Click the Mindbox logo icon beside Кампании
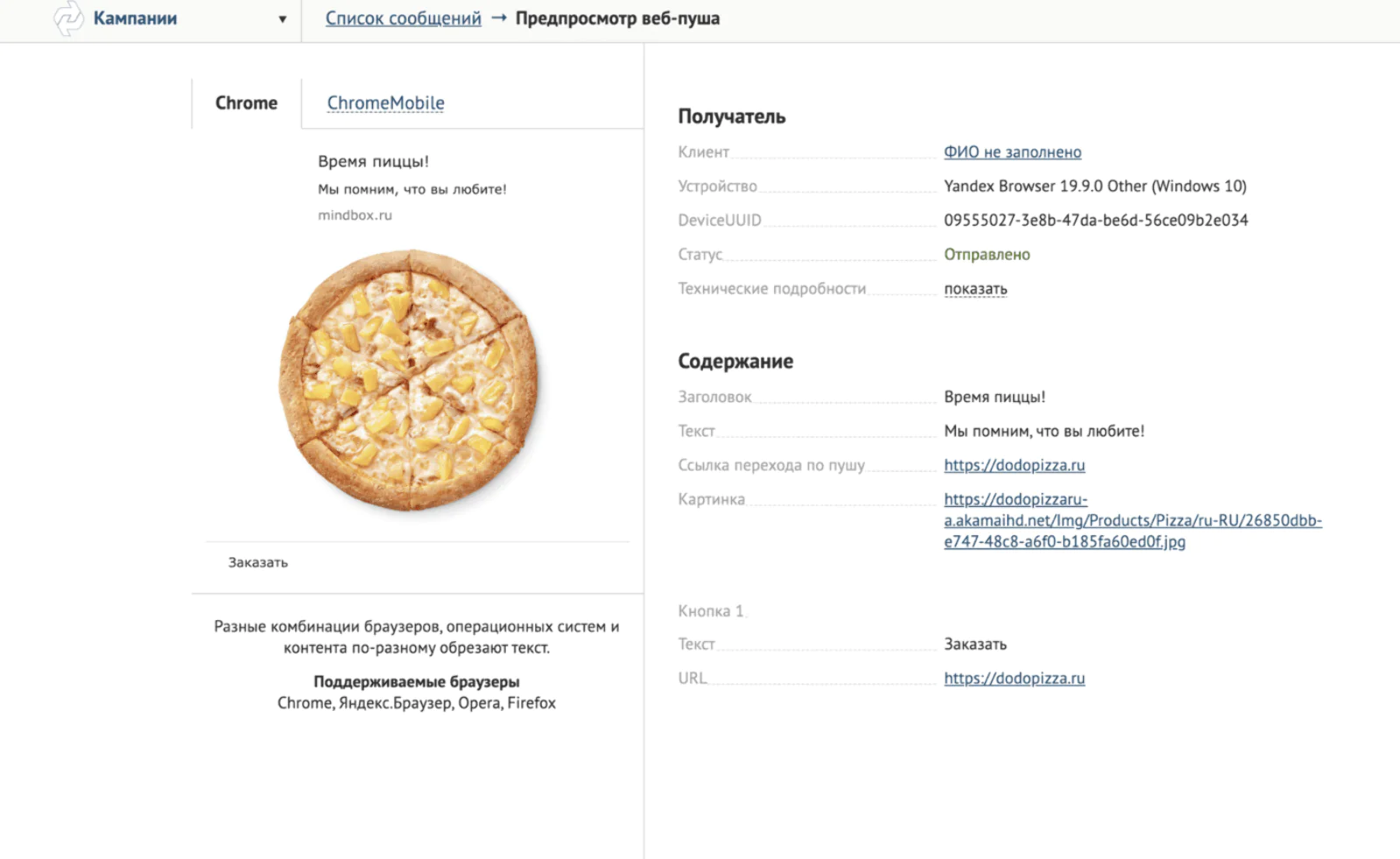 [x=67, y=18]
